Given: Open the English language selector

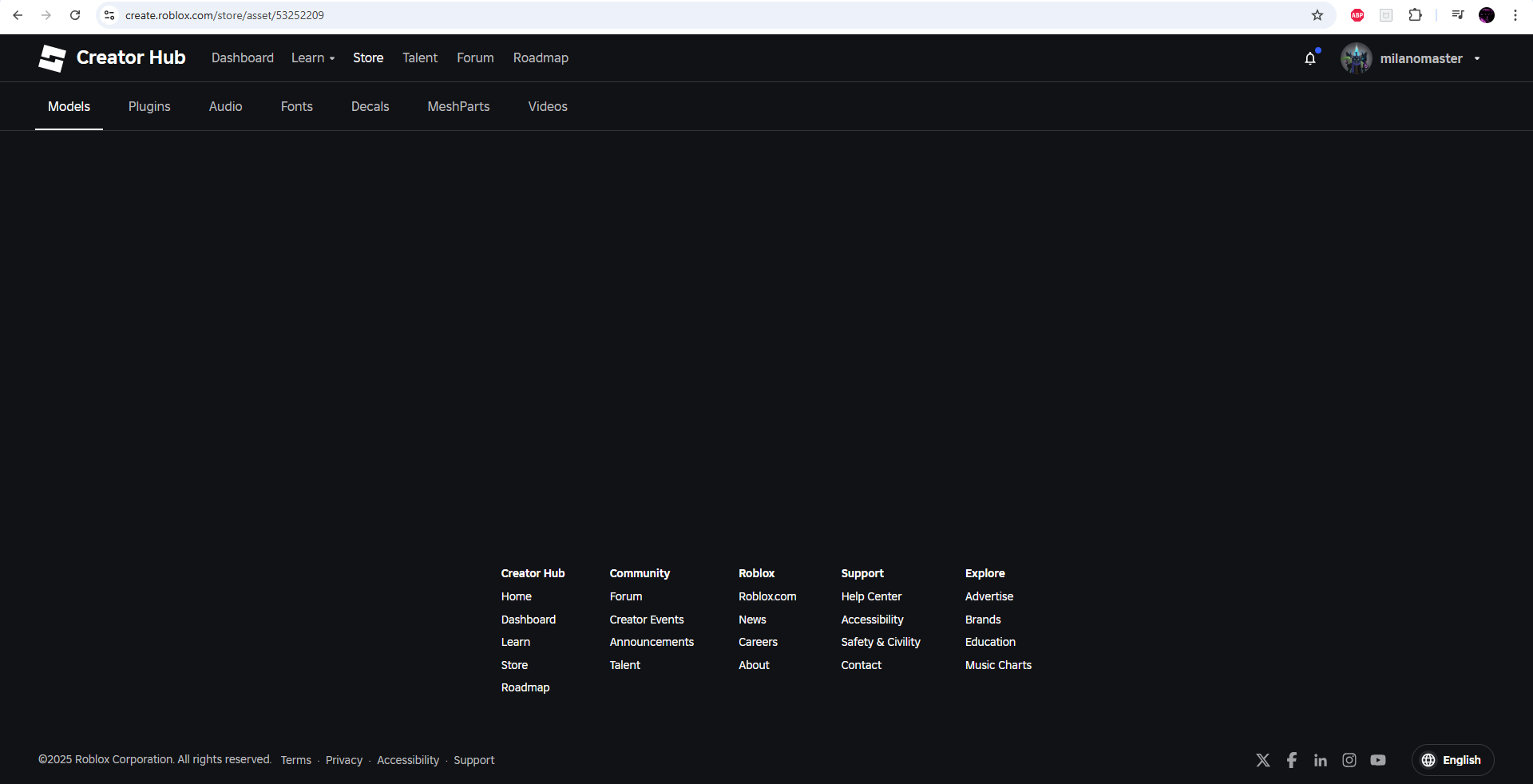Looking at the screenshot, I should 1452,760.
